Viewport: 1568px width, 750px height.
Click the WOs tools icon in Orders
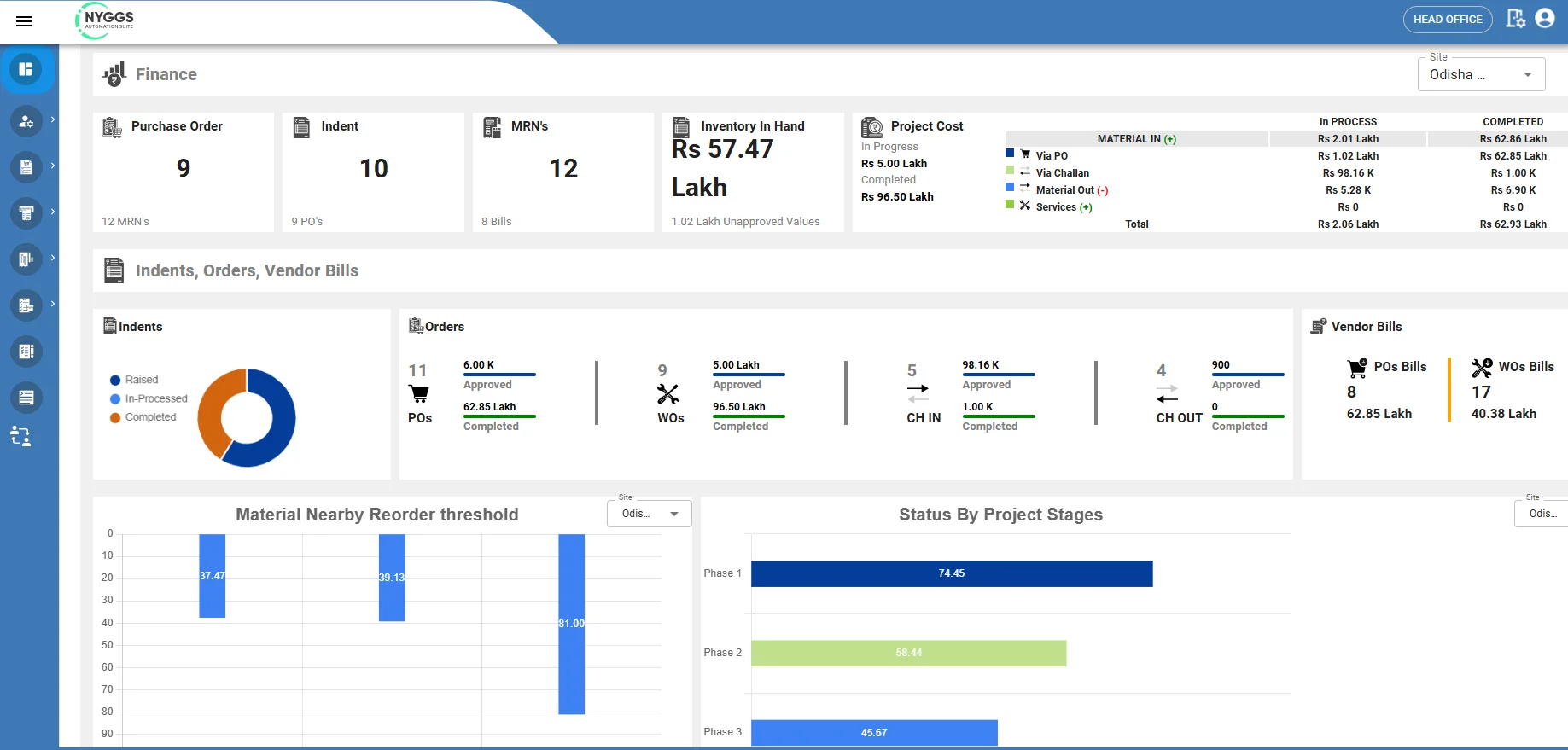coord(667,394)
